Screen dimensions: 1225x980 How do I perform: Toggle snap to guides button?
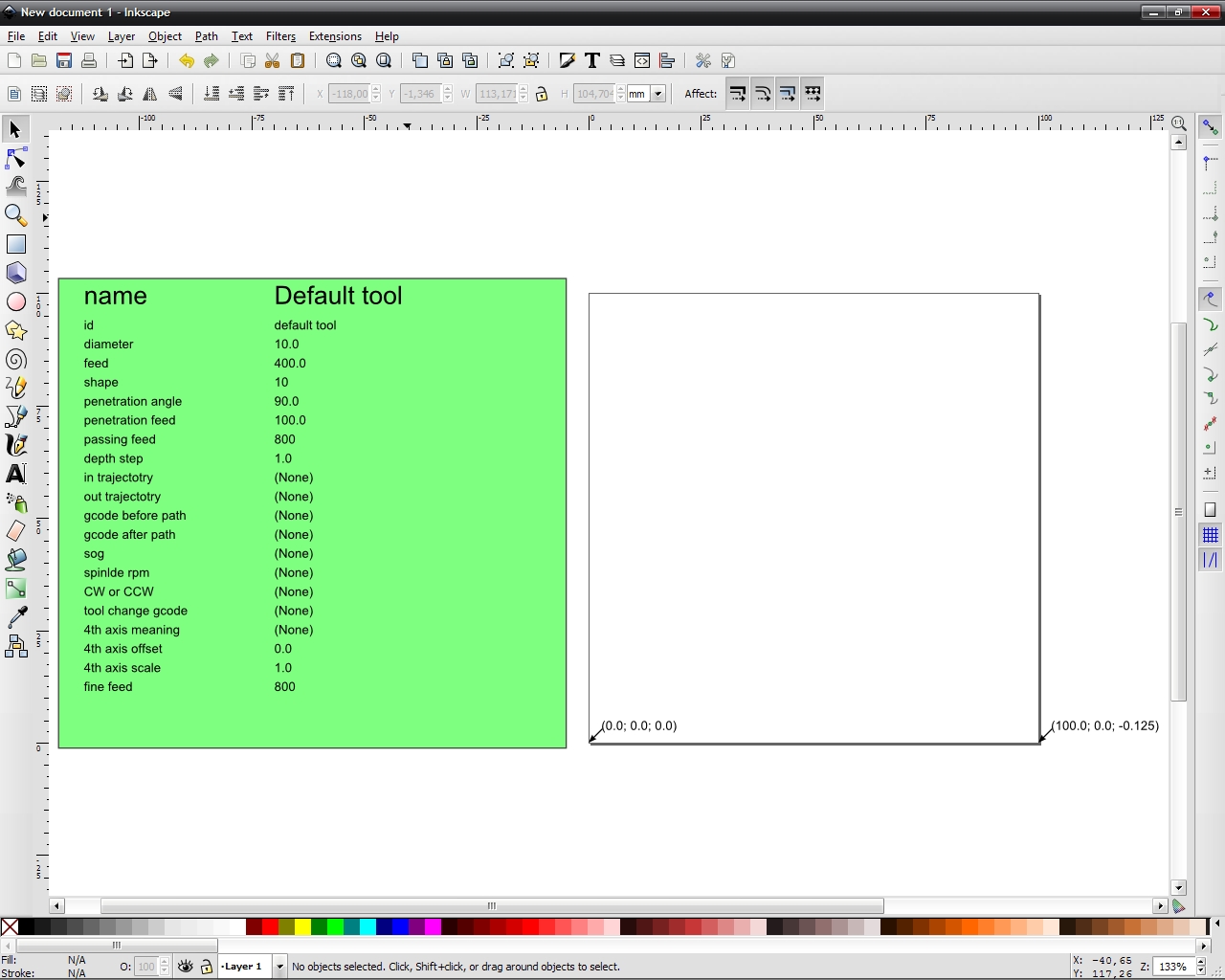pyautogui.click(x=1211, y=560)
